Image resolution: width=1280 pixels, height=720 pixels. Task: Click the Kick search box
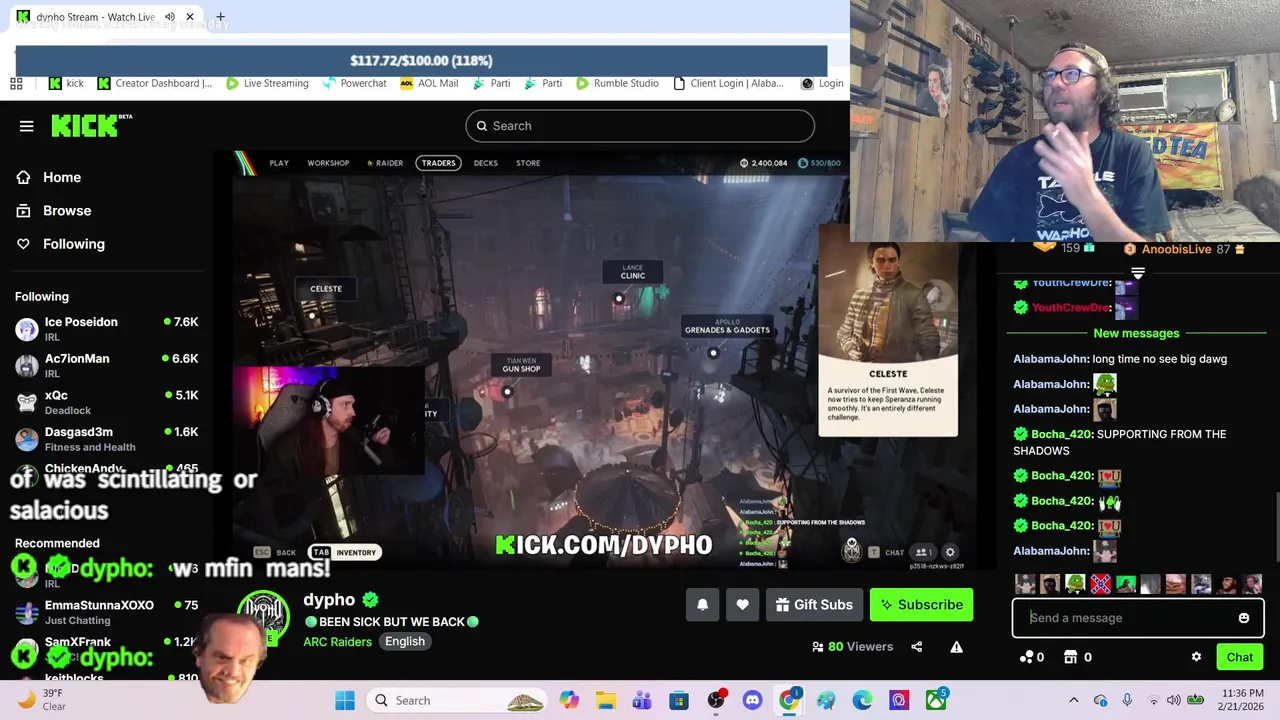(640, 126)
